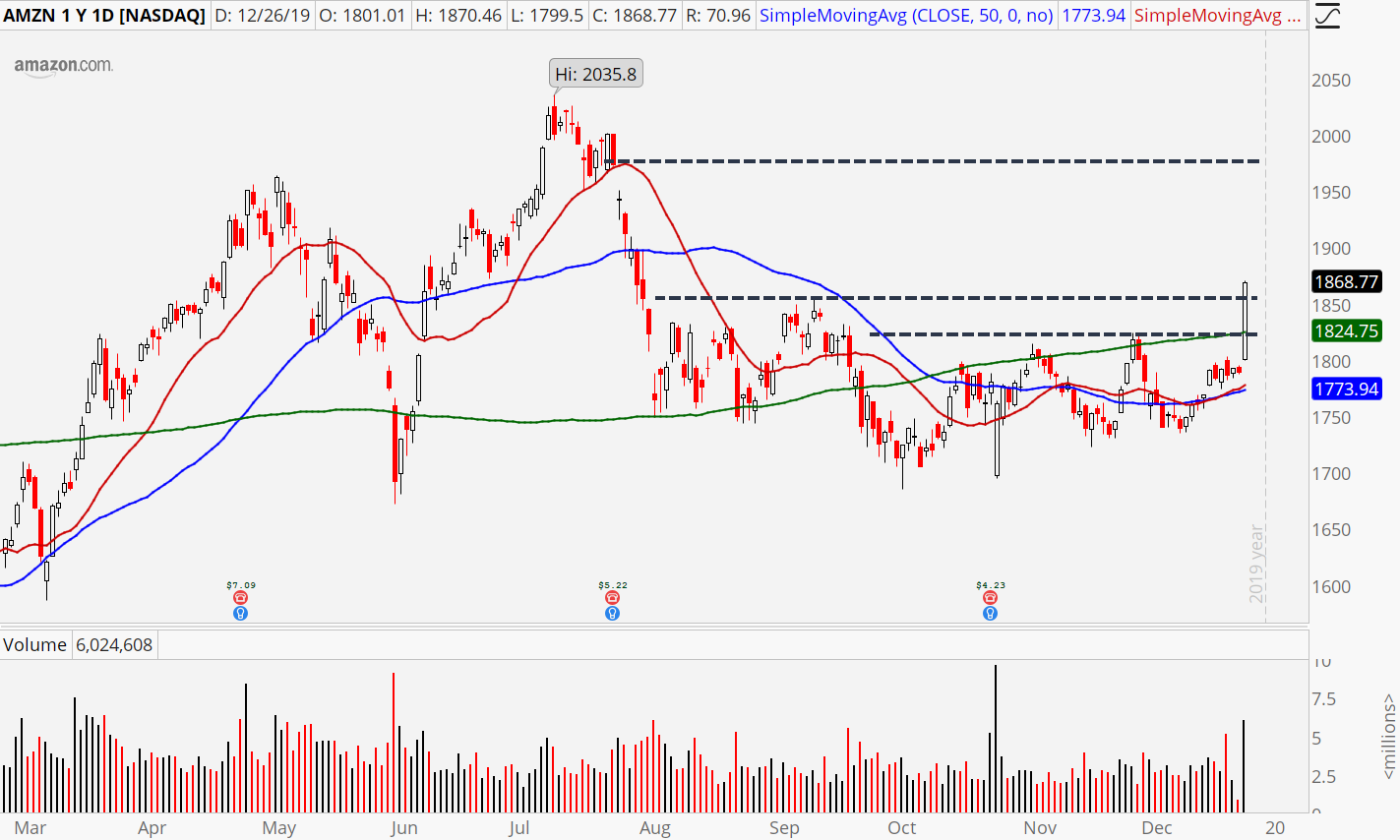Click the Nov label on the time axis
This screenshot has width=1400, height=840.
coord(1040,828)
